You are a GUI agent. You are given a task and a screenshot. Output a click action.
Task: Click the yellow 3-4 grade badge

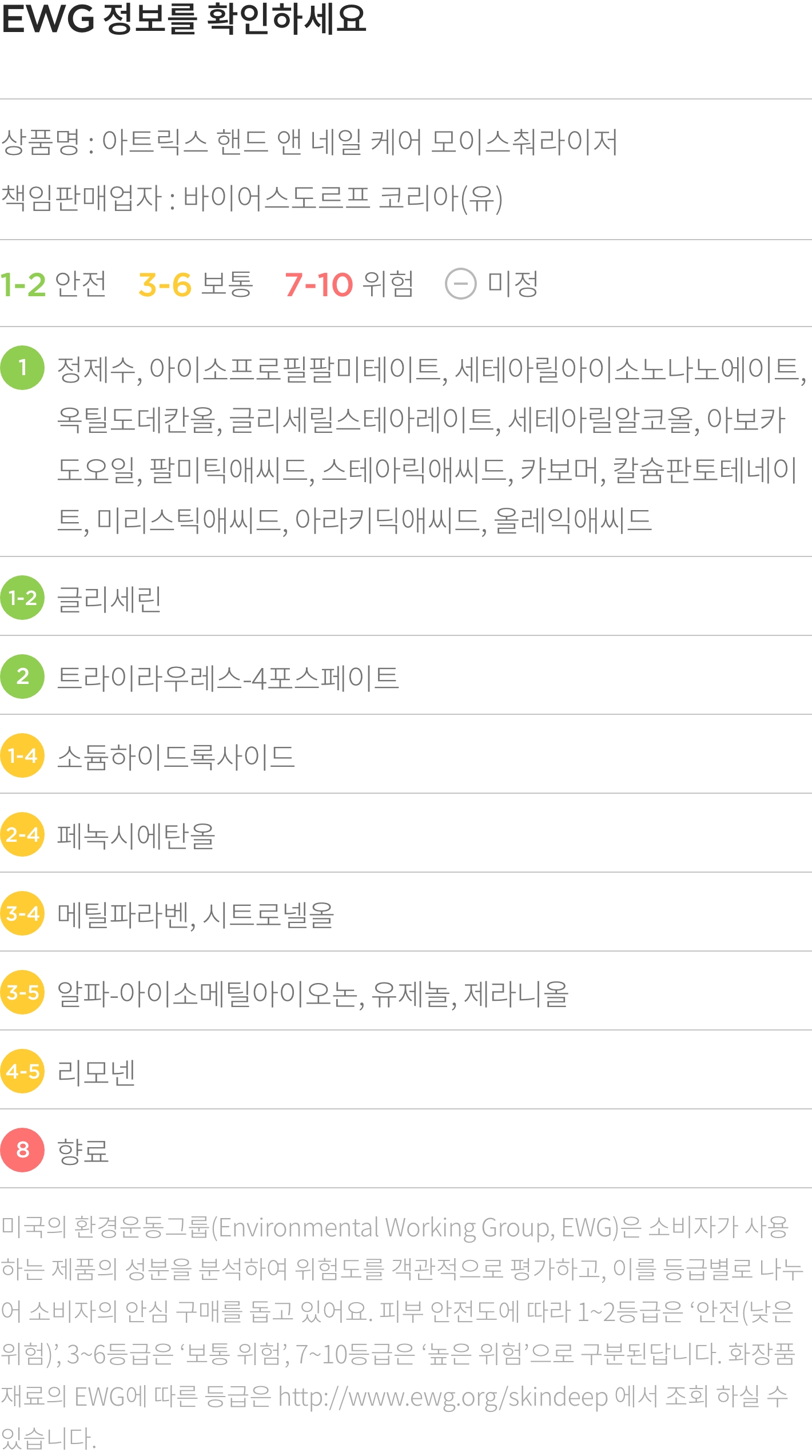tap(22, 913)
